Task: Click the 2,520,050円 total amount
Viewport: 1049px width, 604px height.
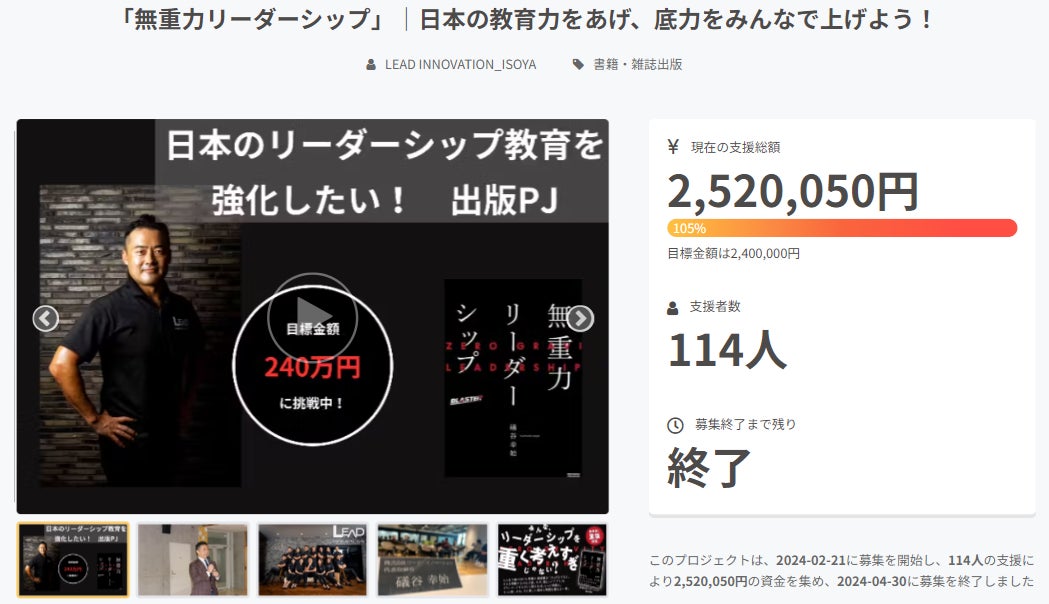Action: pyautogui.click(x=793, y=191)
